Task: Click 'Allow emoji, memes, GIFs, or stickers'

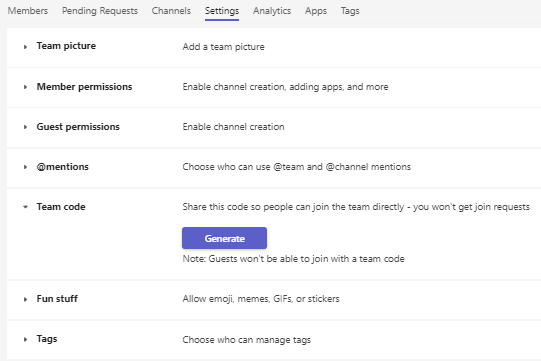Action: click(x=261, y=299)
